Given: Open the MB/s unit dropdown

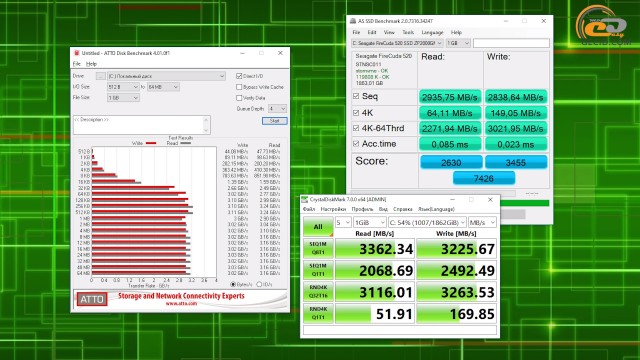Looking at the screenshot, I should pos(482,222).
